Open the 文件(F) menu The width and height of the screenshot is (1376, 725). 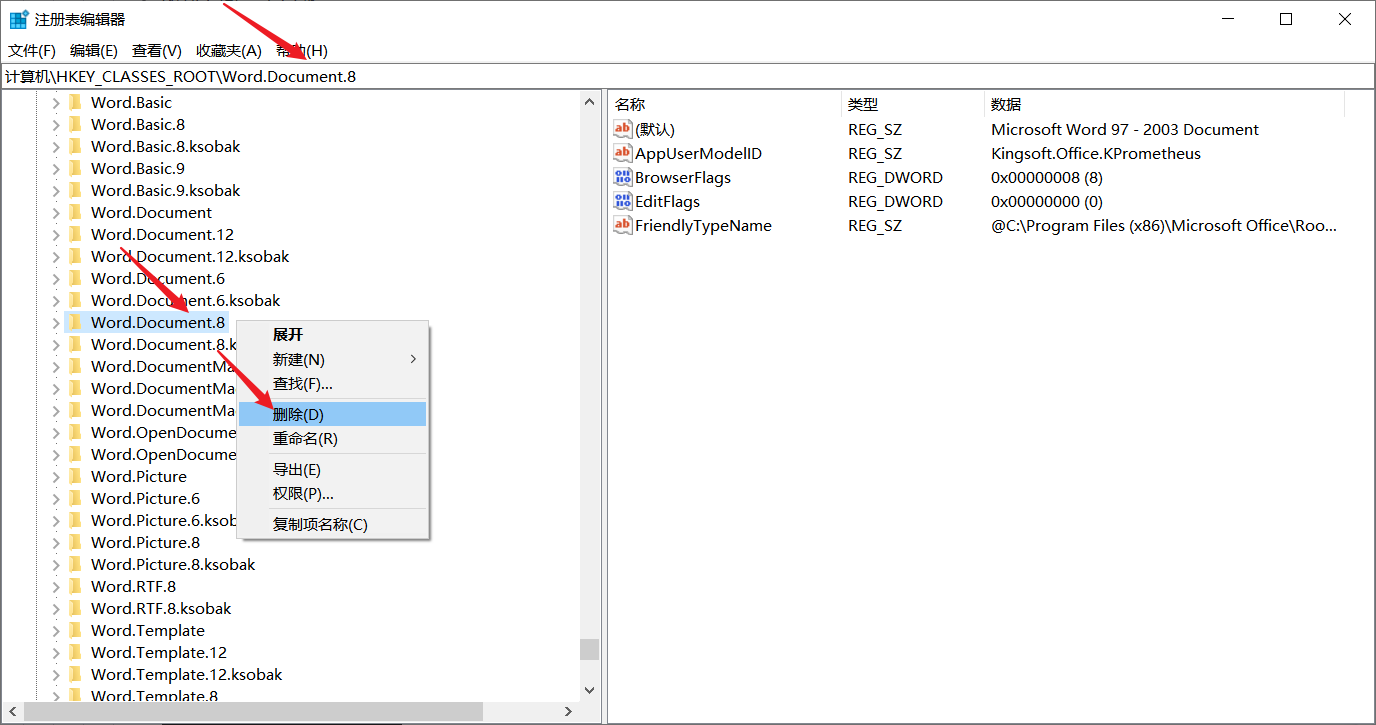[x=32, y=50]
